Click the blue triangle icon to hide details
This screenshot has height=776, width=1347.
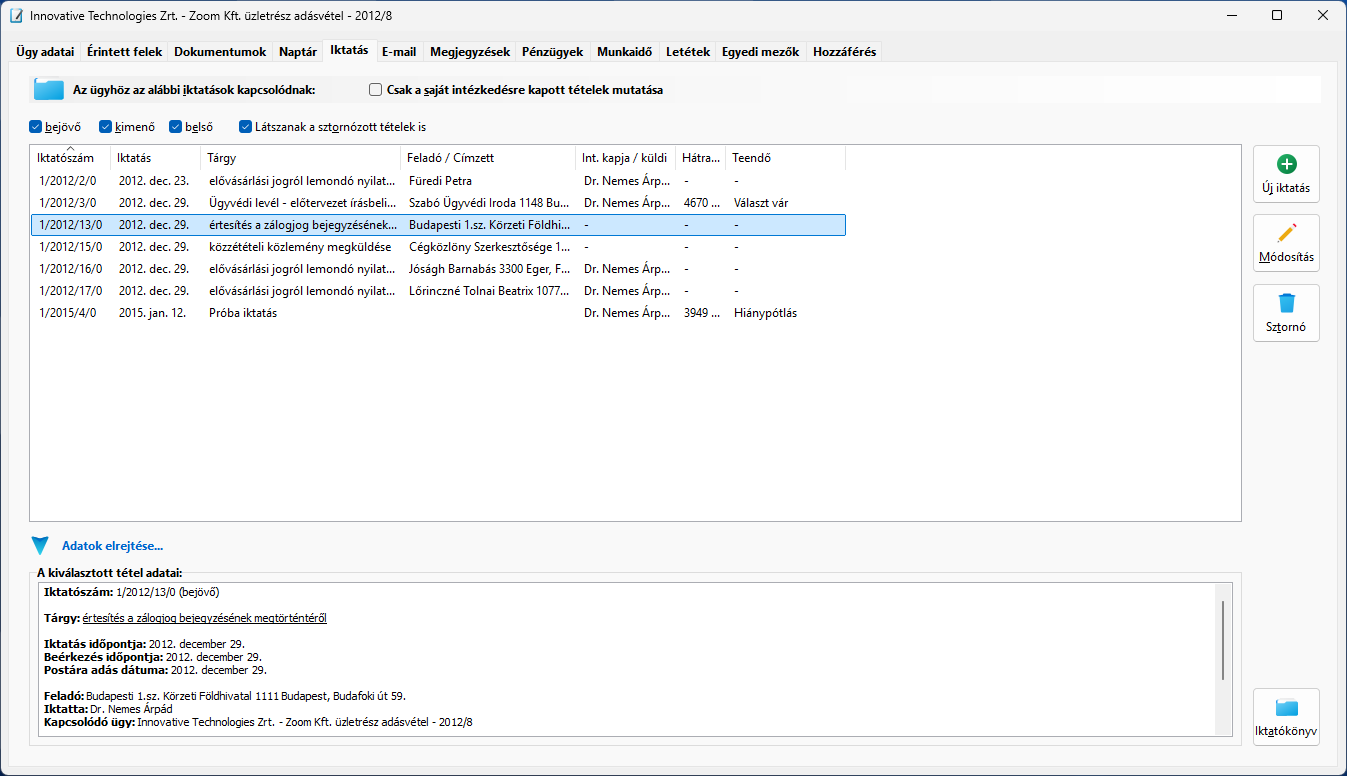(x=40, y=546)
